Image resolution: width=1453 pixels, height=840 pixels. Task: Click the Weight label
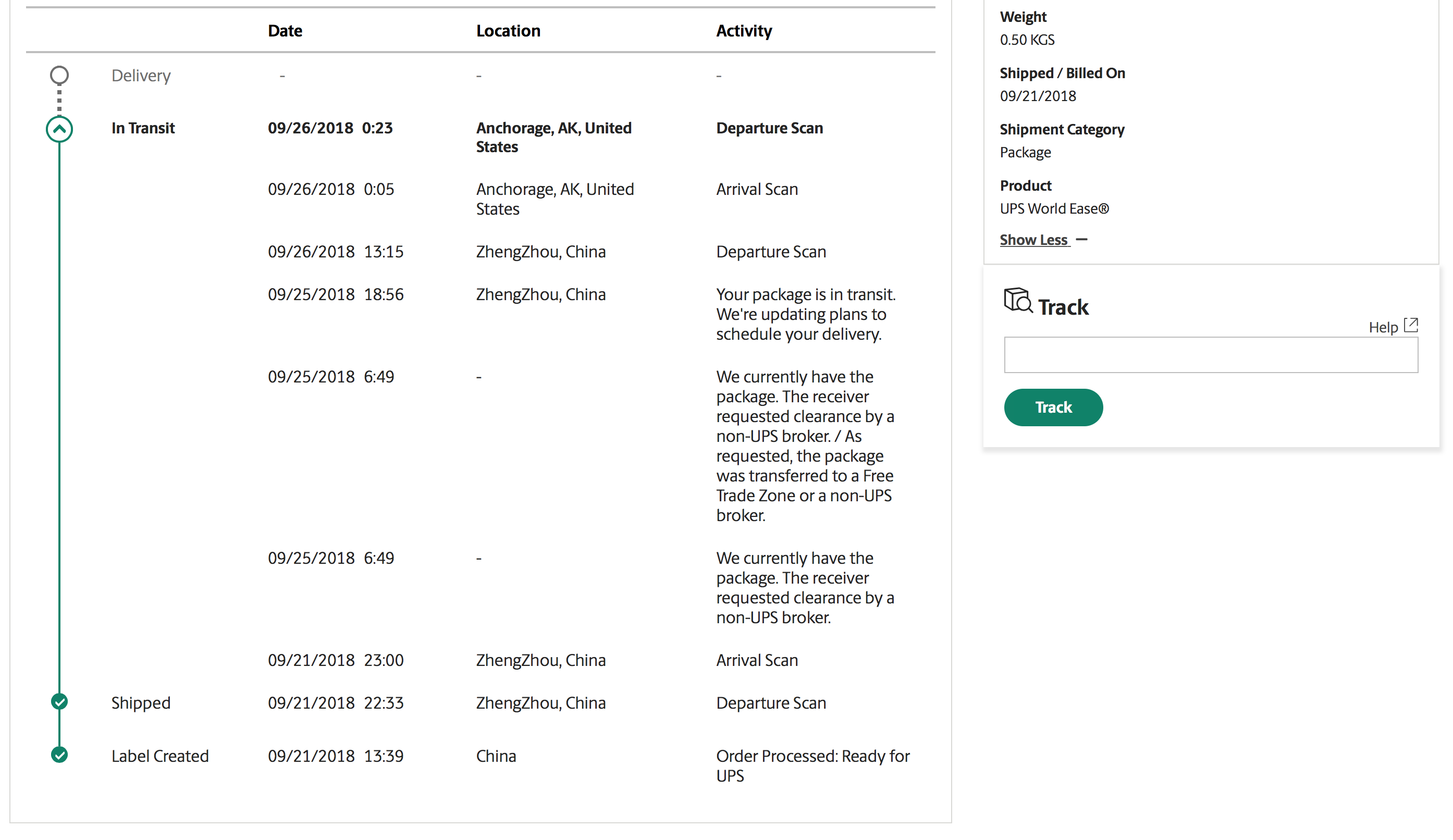pos(1023,17)
